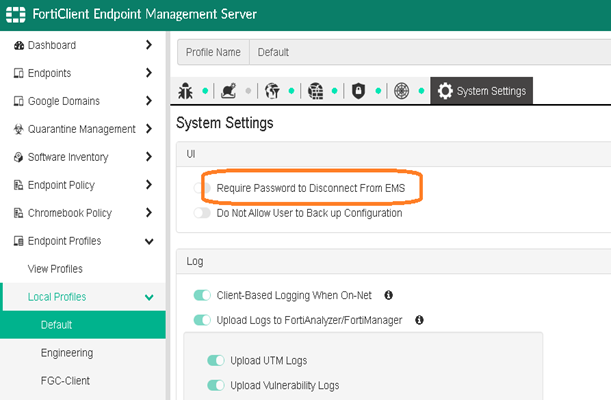Open the AntiVirus bug icon tab
611x400 pixels.
186,91
